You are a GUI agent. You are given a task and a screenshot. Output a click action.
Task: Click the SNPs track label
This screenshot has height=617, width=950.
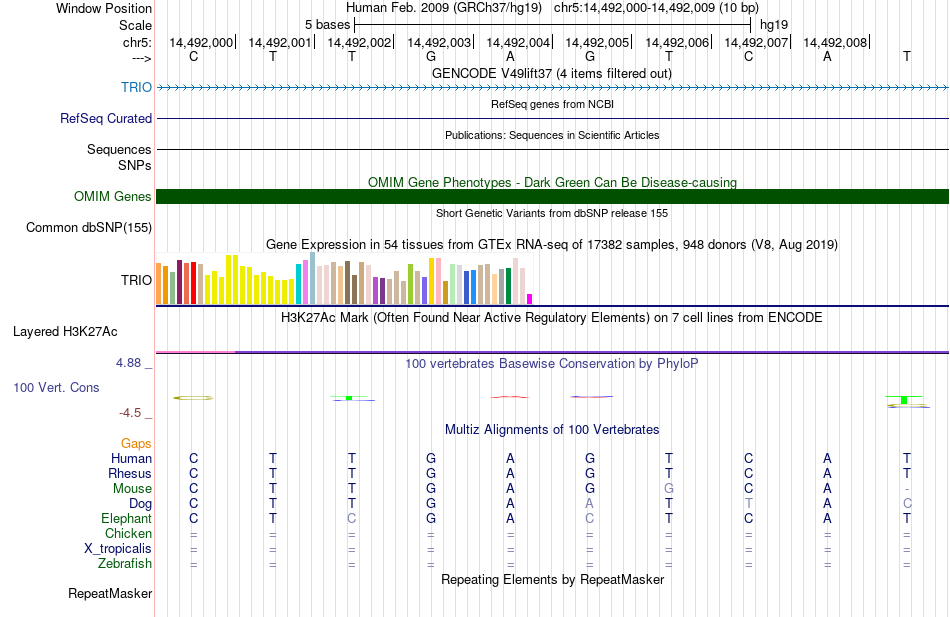(x=135, y=165)
